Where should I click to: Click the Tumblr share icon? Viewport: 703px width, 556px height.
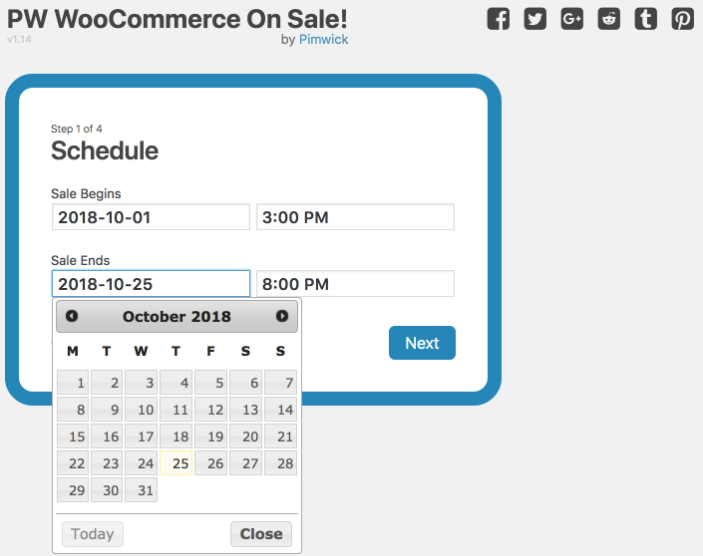(x=646, y=19)
